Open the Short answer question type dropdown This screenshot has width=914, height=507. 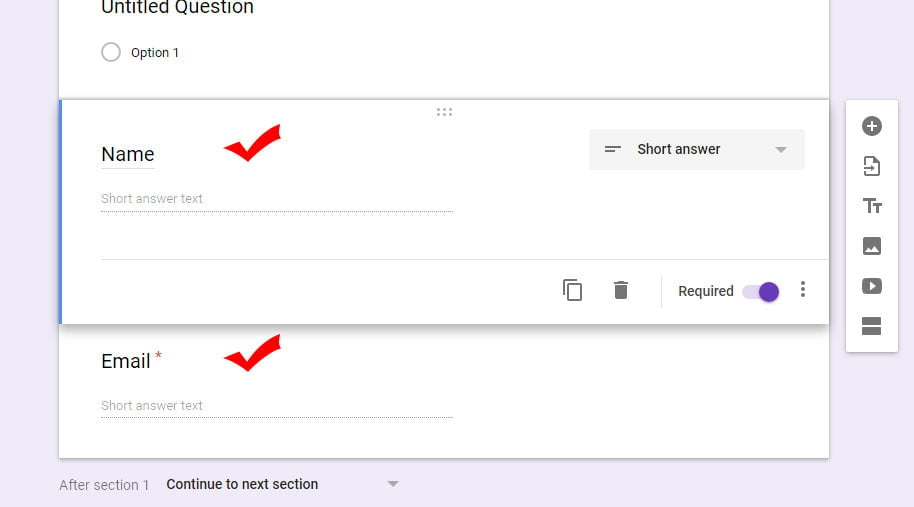coord(697,149)
